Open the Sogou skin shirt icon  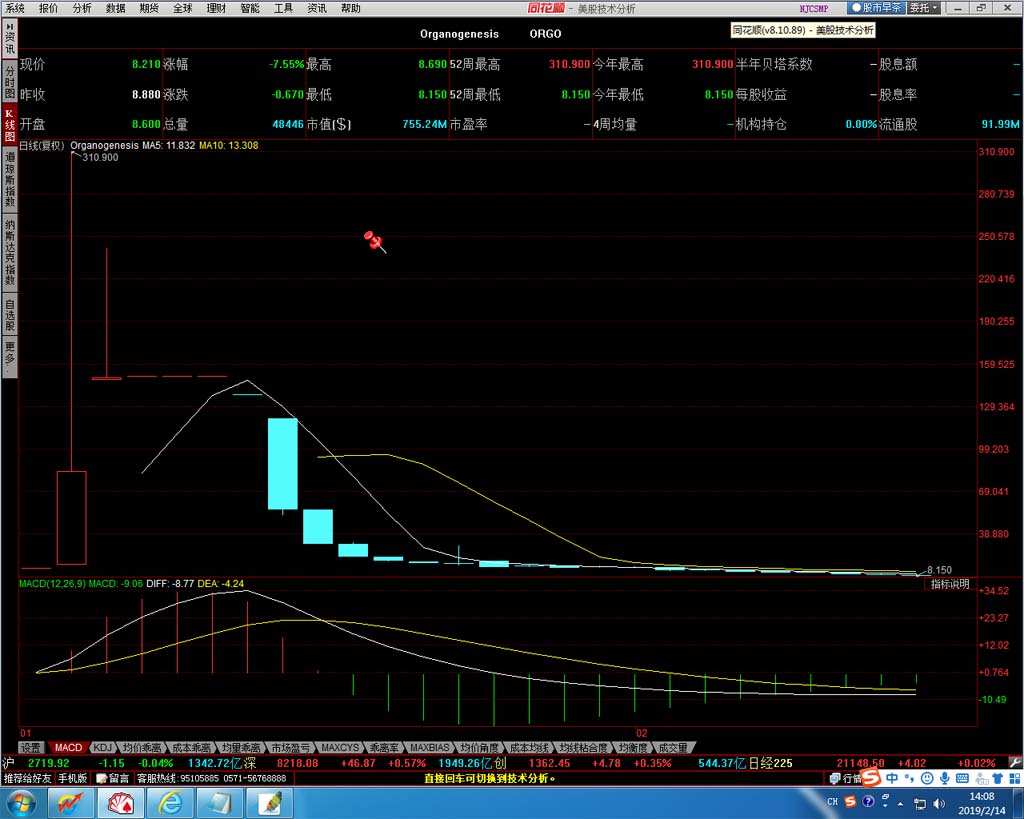997,778
